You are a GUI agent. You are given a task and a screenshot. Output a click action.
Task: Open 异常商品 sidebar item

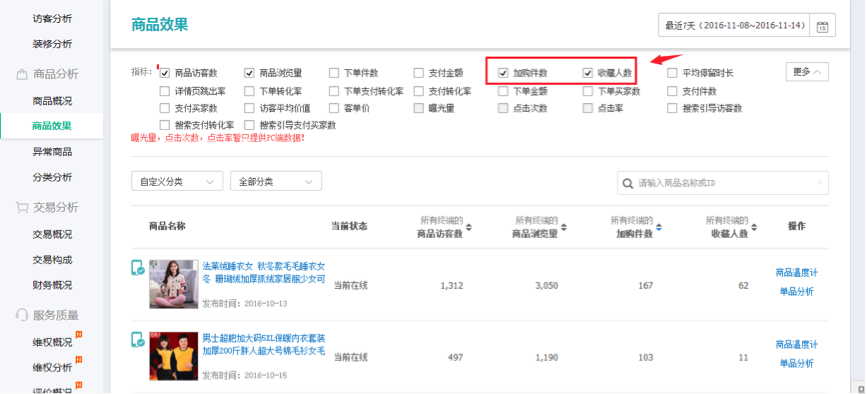(52, 152)
